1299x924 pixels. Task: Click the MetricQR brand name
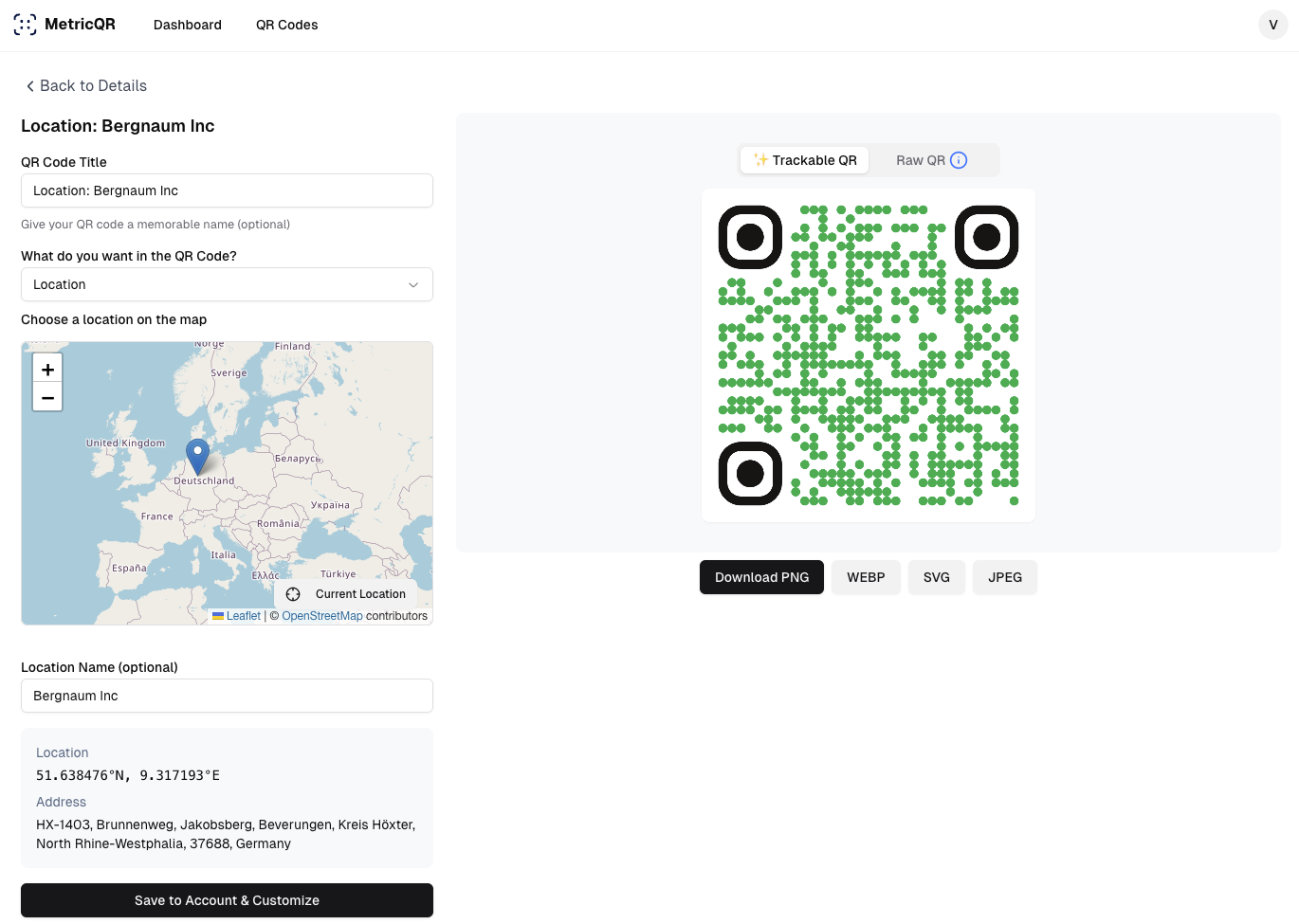(80, 25)
